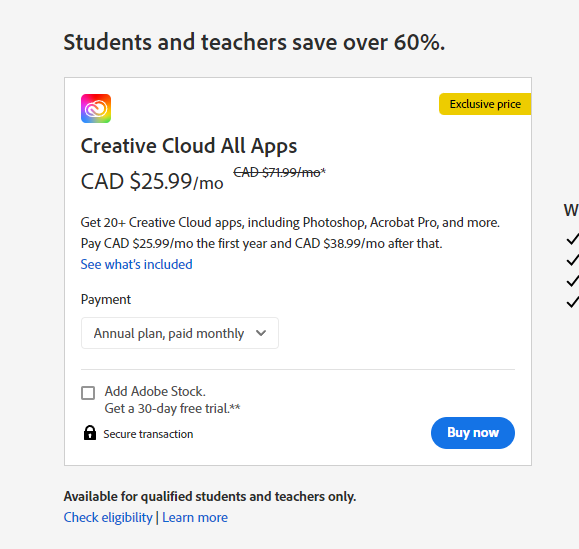
Task: Click the Secure transaction text
Action: coord(148,434)
